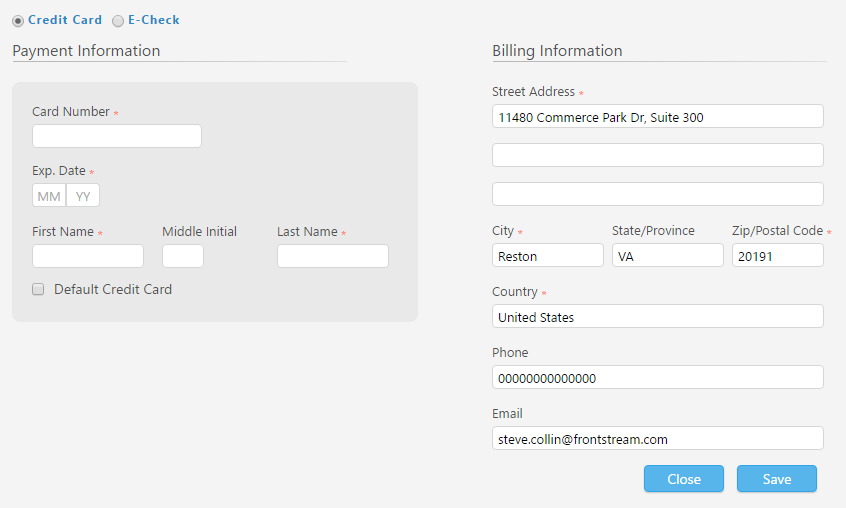Click the second street address line field
The width and height of the screenshot is (846, 508).
[657, 155]
